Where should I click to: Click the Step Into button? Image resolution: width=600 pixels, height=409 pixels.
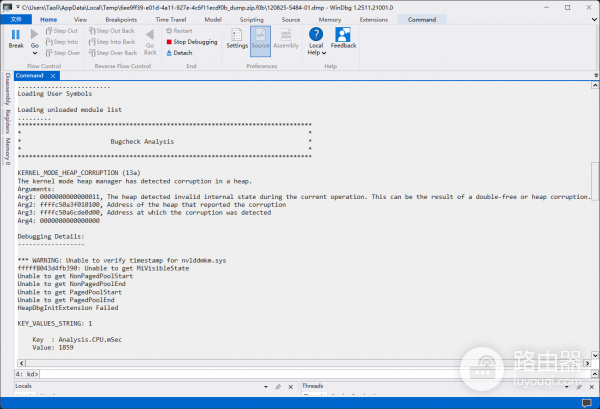[66, 42]
